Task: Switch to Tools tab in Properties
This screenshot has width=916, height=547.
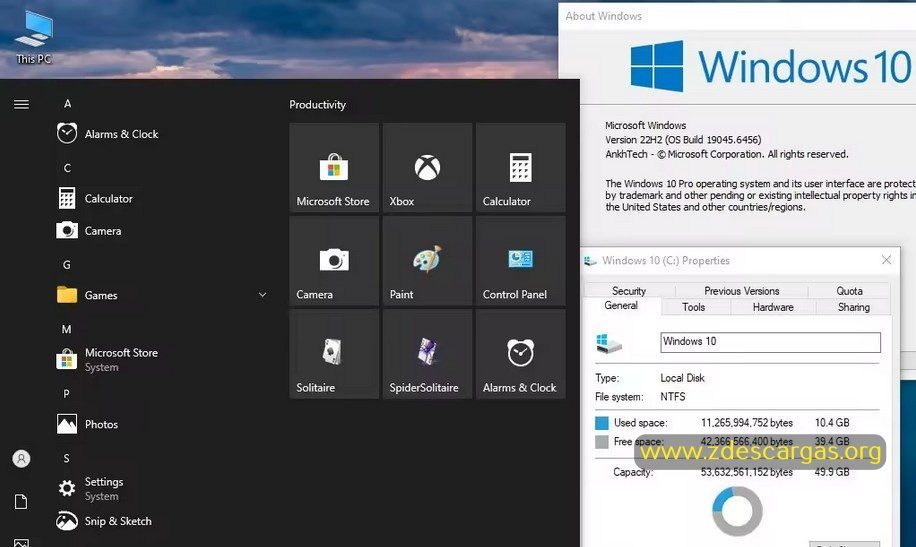Action: (693, 307)
